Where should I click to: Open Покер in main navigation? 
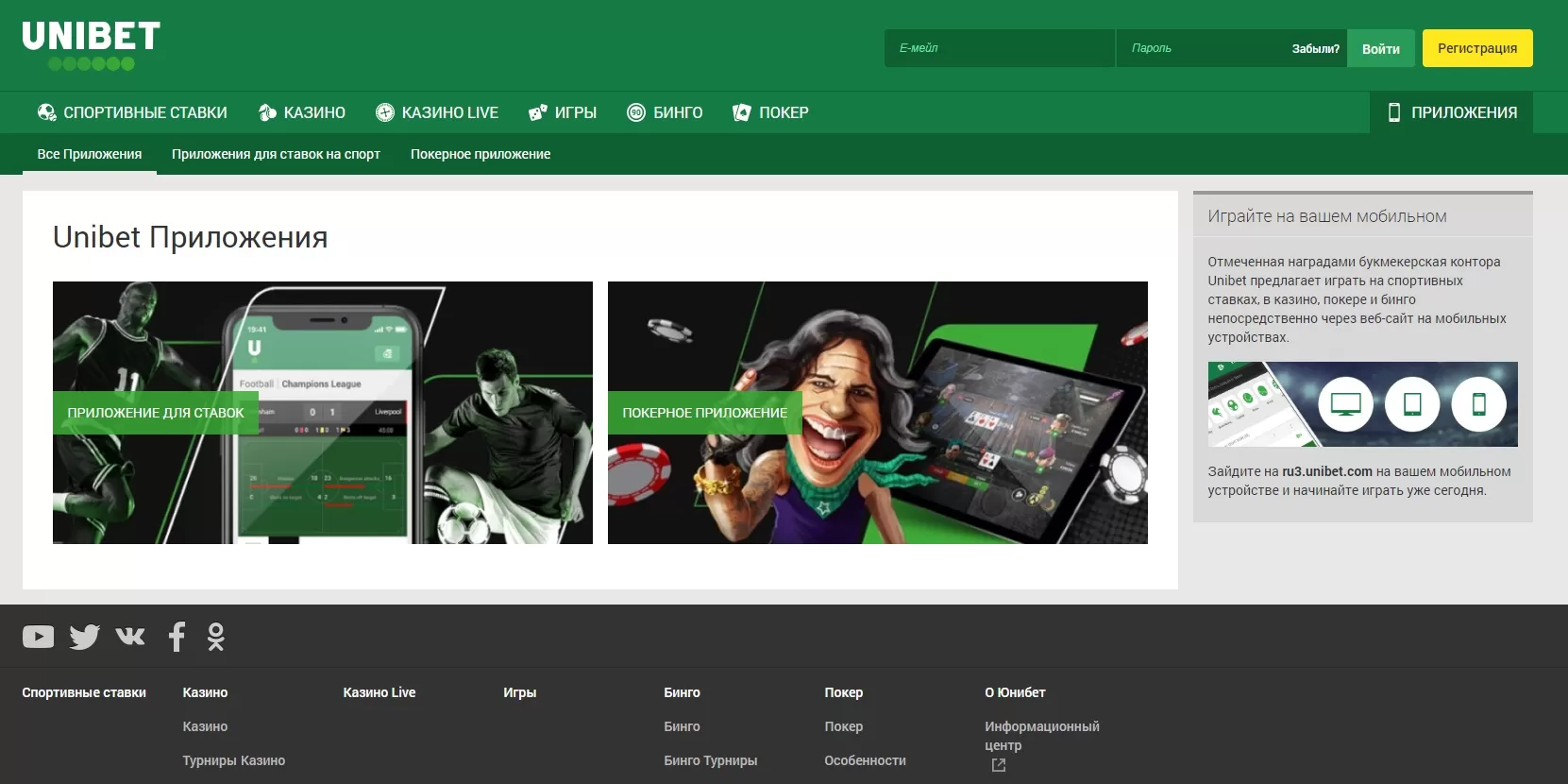pos(770,112)
